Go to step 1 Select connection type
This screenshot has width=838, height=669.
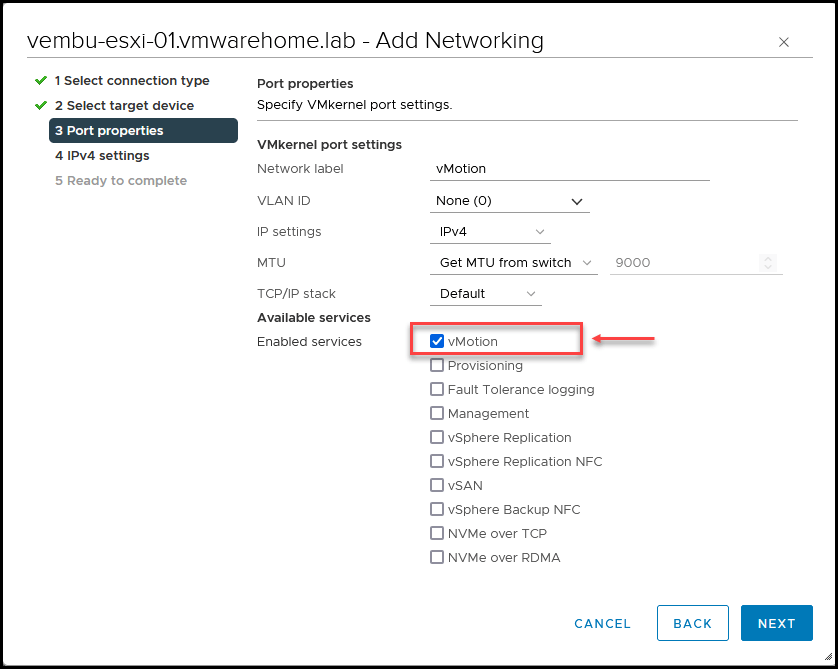tap(131, 81)
